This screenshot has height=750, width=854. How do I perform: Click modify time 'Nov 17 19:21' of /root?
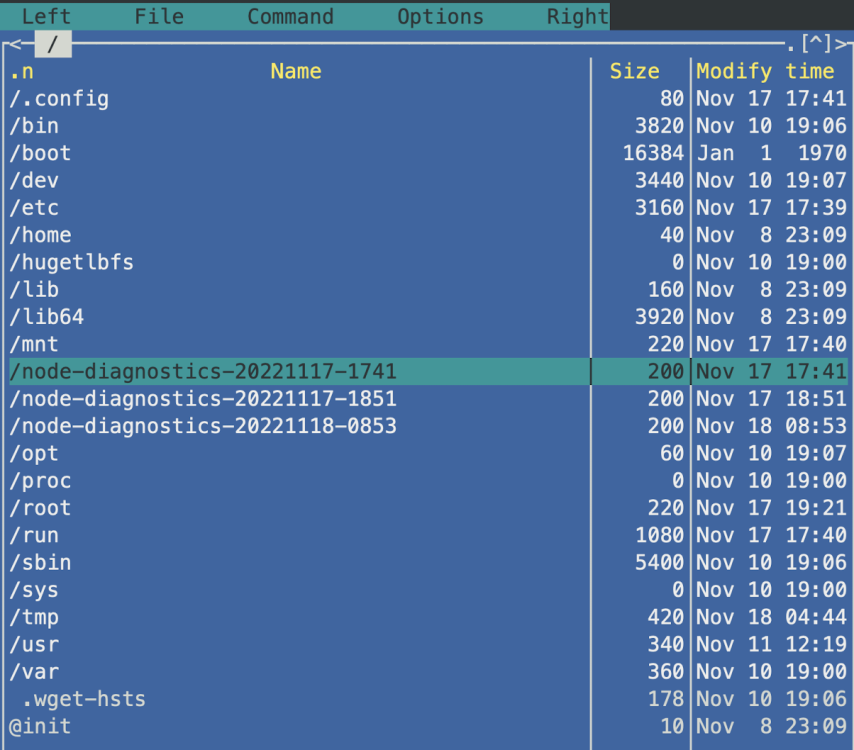point(772,508)
